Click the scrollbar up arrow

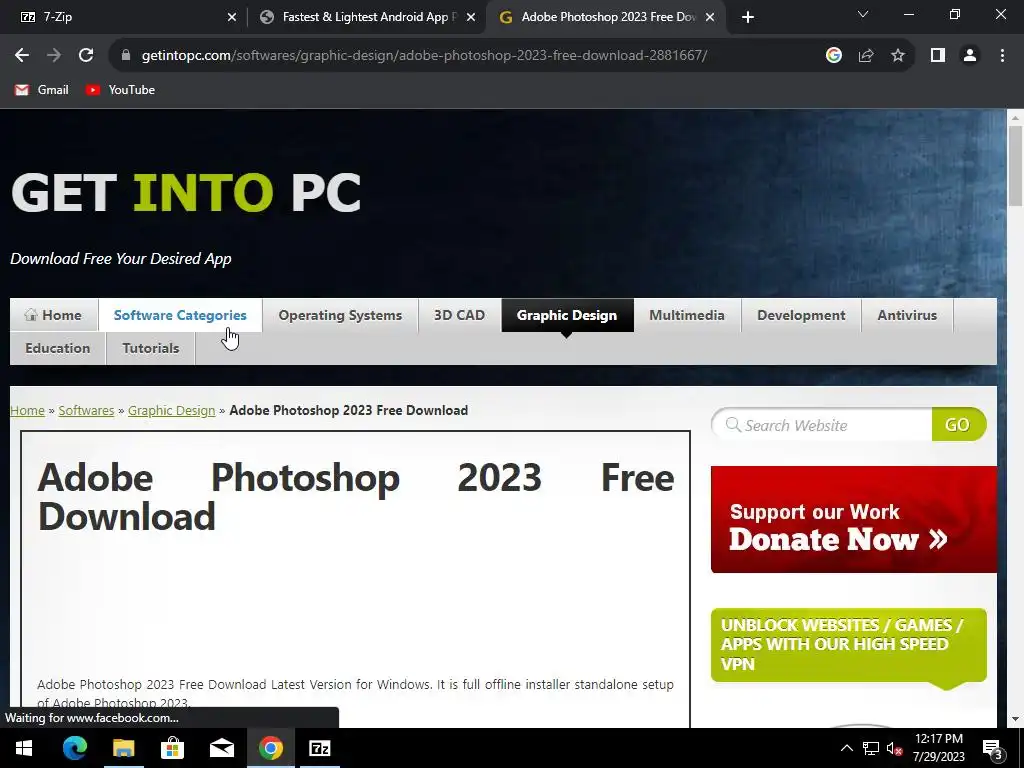tap(1015, 118)
